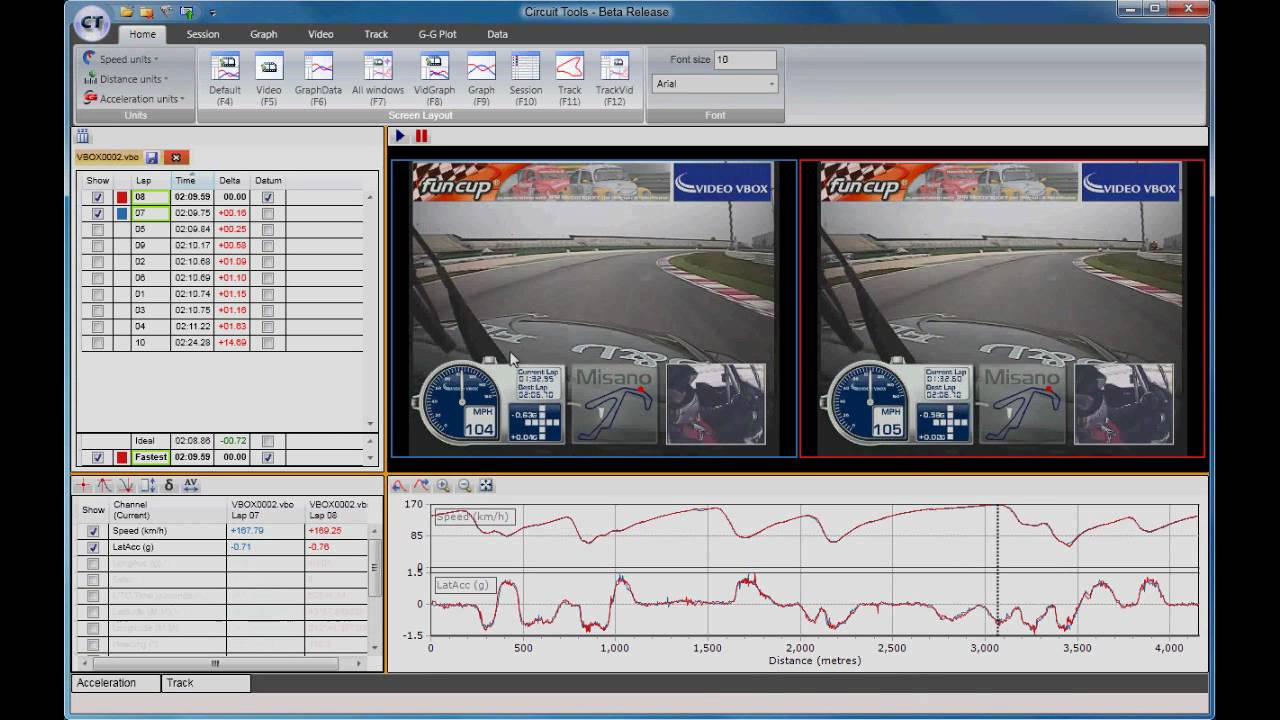Switch to the G-G Plot ribbon tab
The width and height of the screenshot is (1280, 720).
pyautogui.click(x=437, y=34)
